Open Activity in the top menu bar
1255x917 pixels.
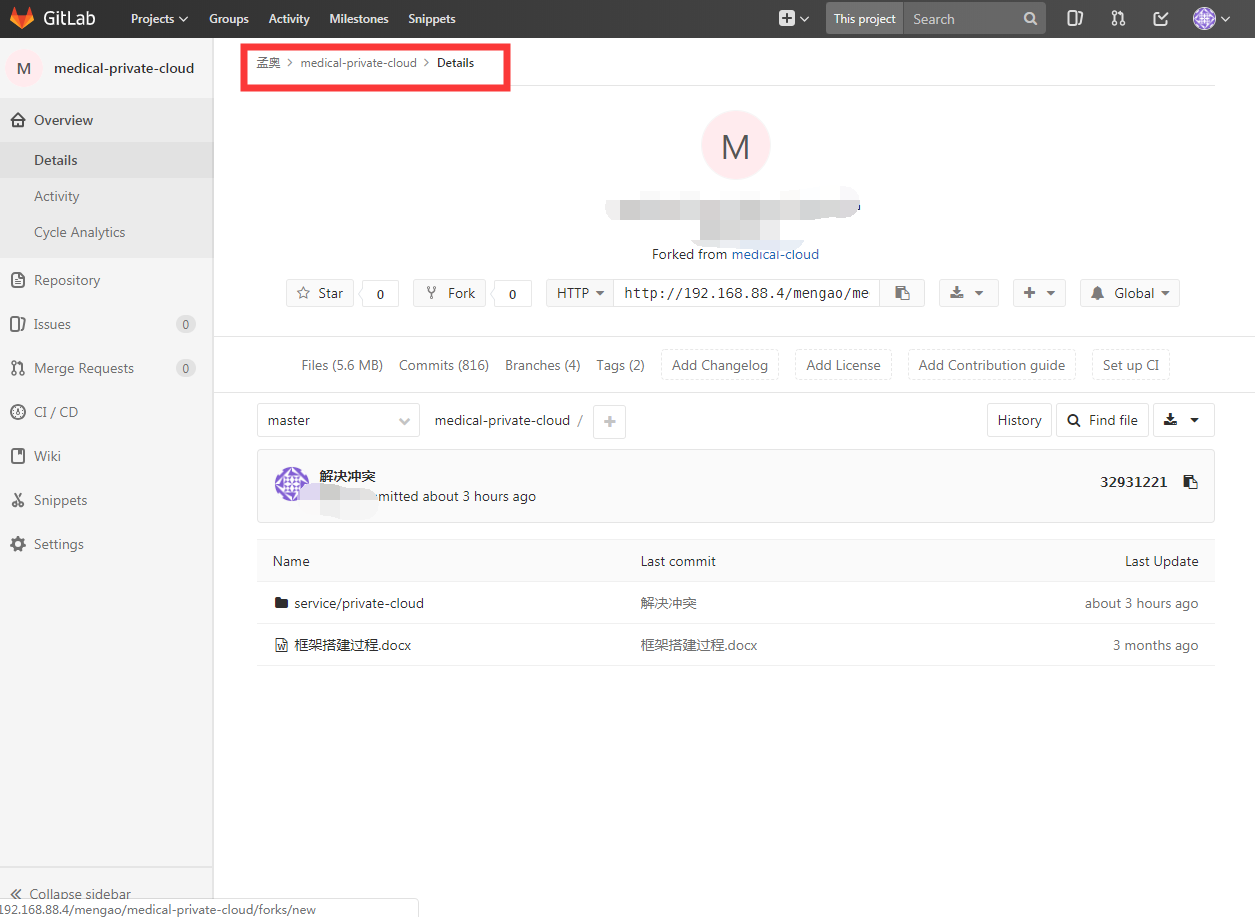click(289, 18)
